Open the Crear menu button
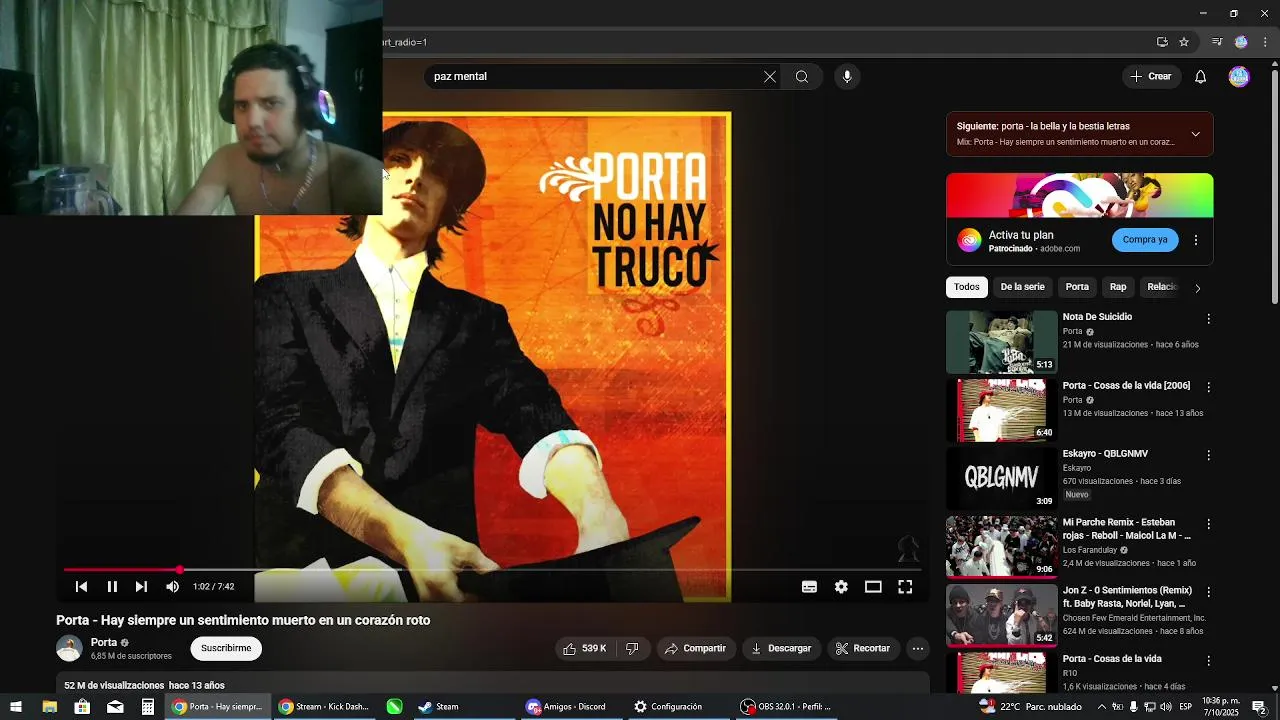 pyautogui.click(x=1151, y=77)
